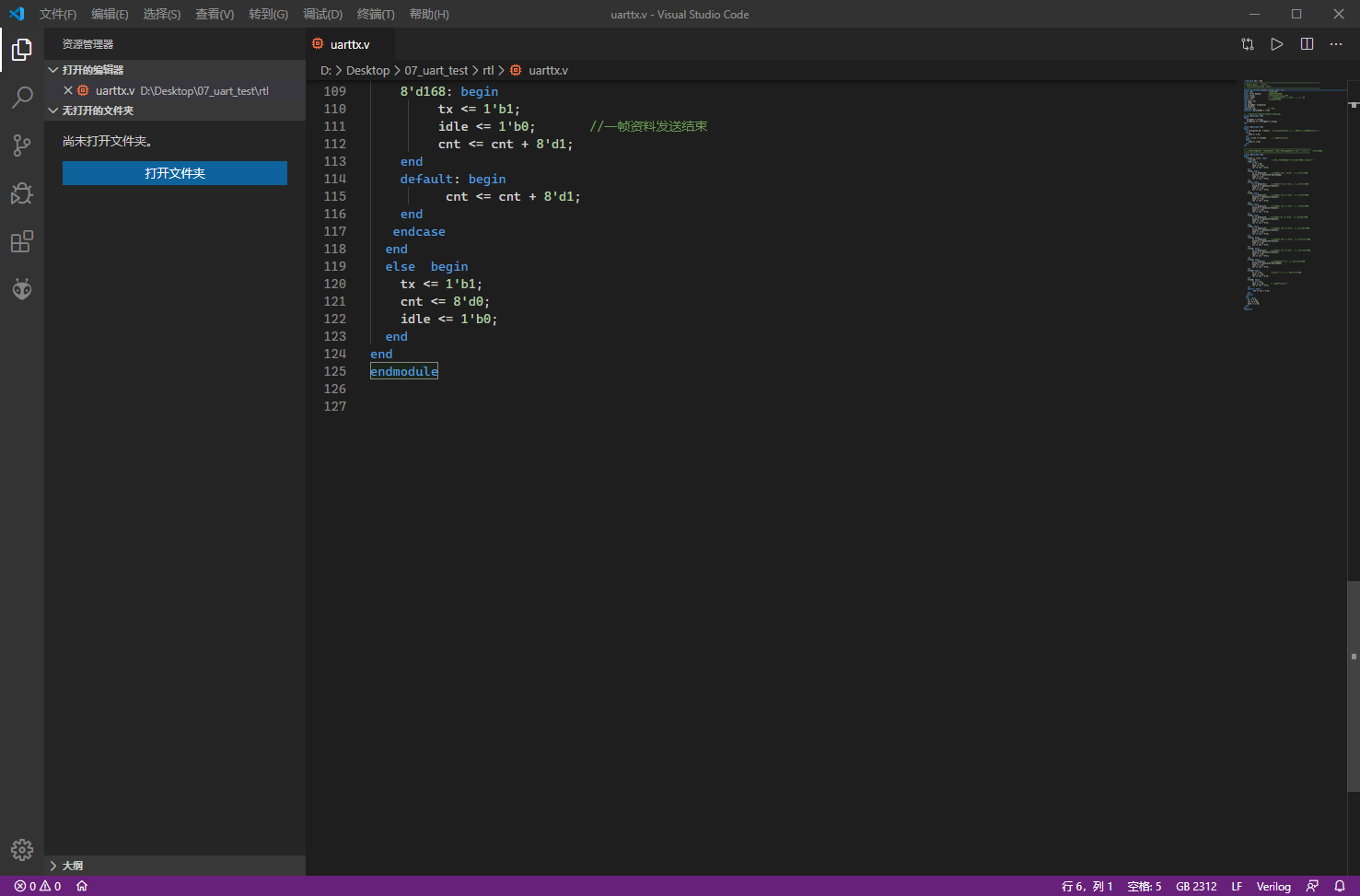Click the 8'd168 case label on line 109
The image size is (1360, 896).
coord(423,91)
